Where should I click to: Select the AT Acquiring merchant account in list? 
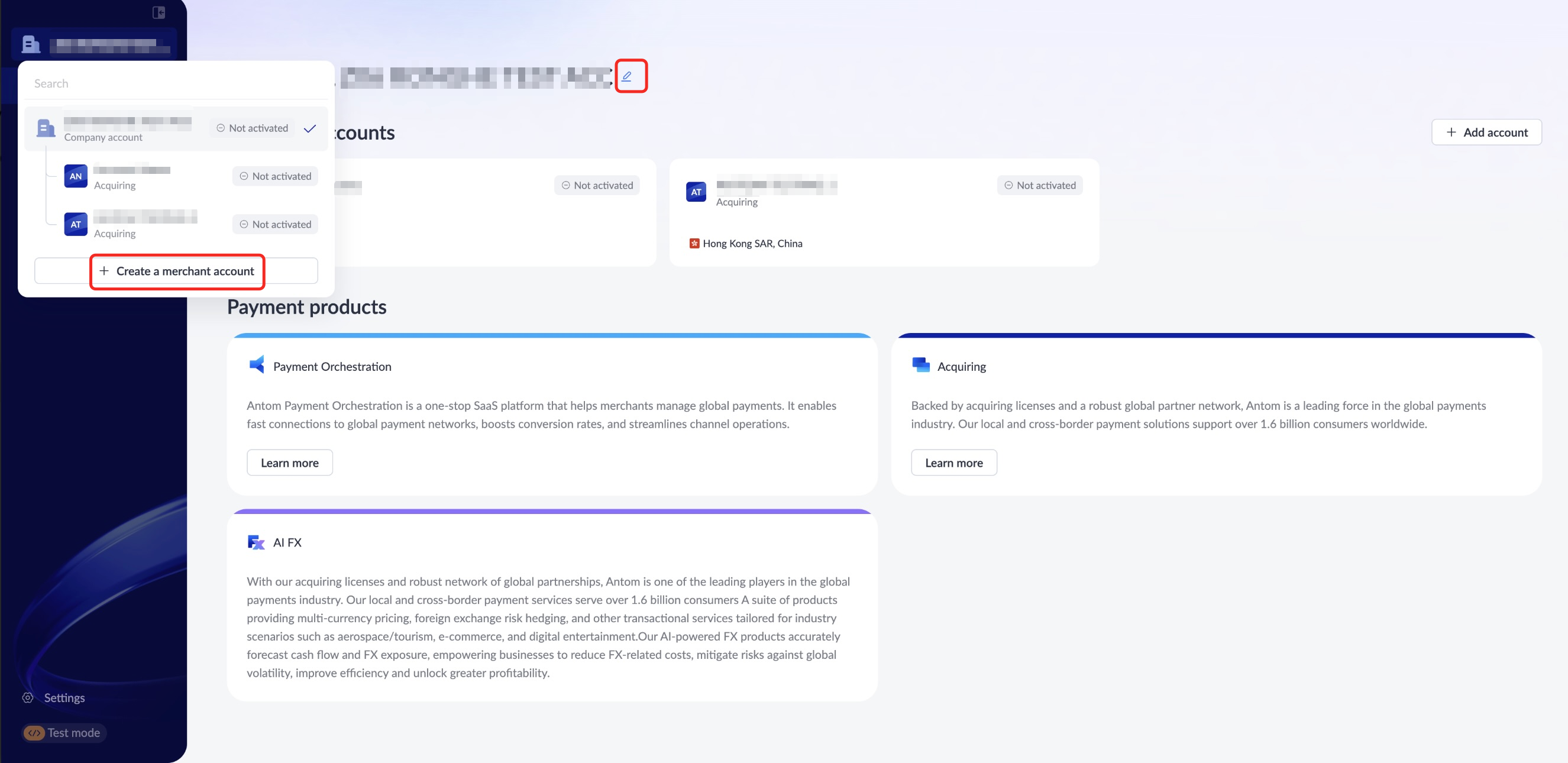coord(190,224)
